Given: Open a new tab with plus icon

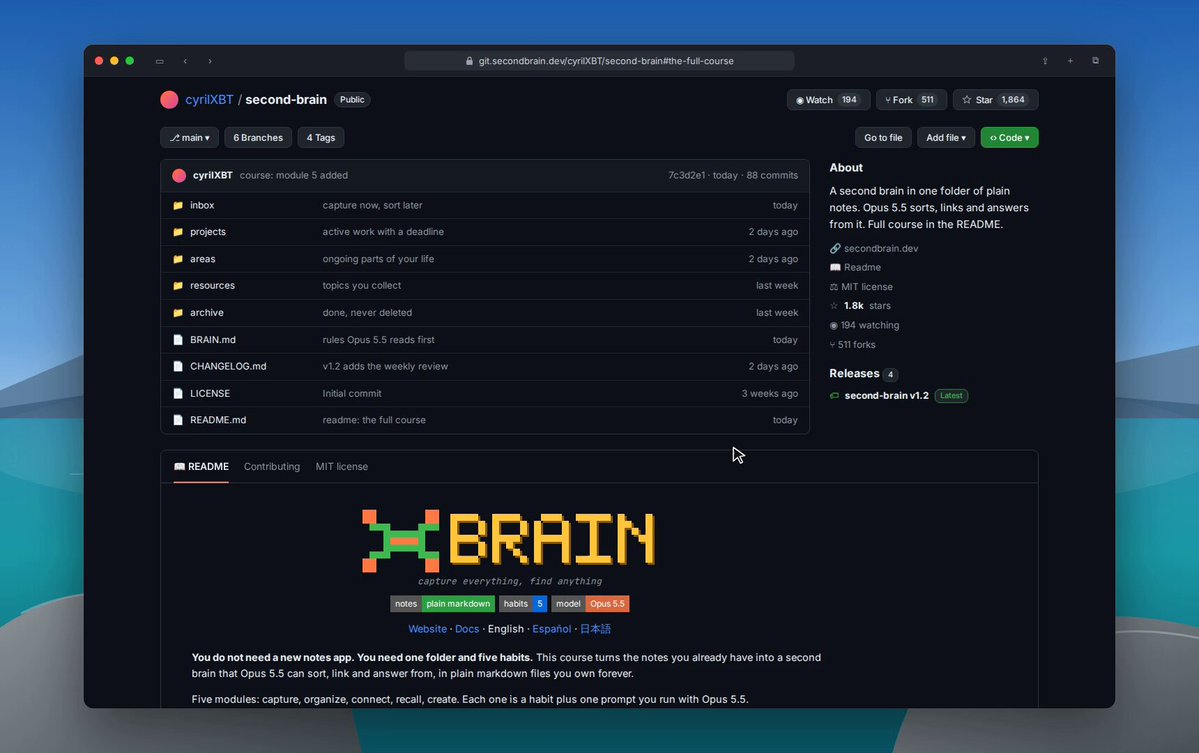Looking at the screenshot, I should click(1071, 61).
